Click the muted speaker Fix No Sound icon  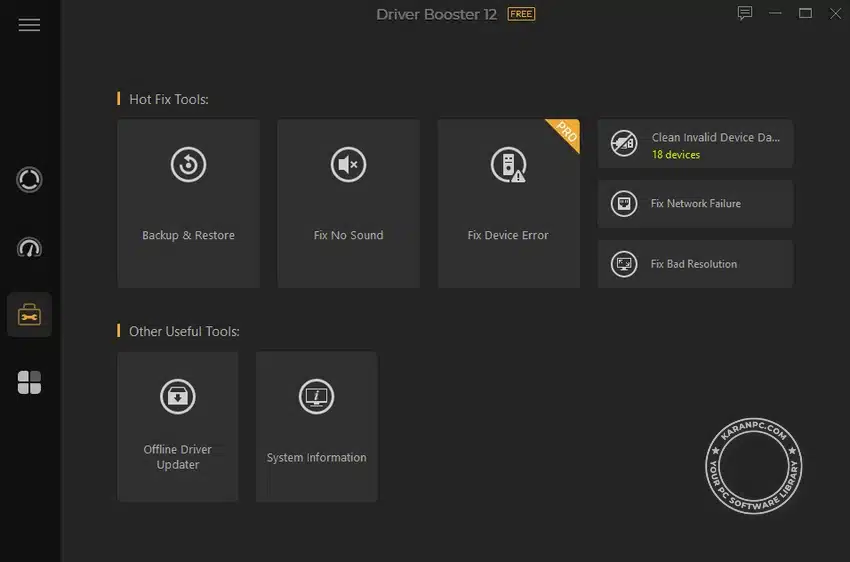pyautogui.click(x=349, y=164)
